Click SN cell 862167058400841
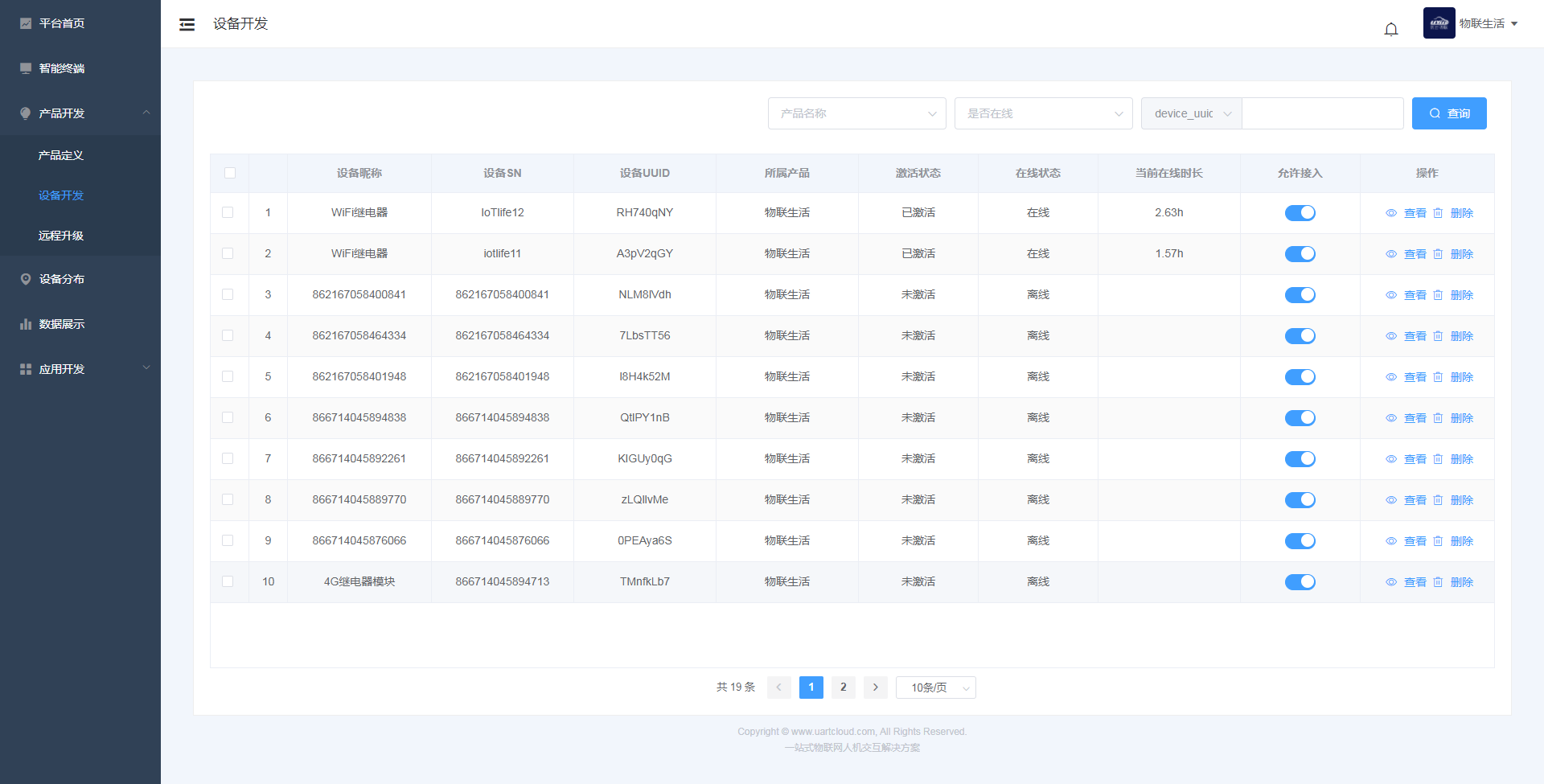Image resolution: width=1544 pixels, height=784 pixels. click(503, 294)
